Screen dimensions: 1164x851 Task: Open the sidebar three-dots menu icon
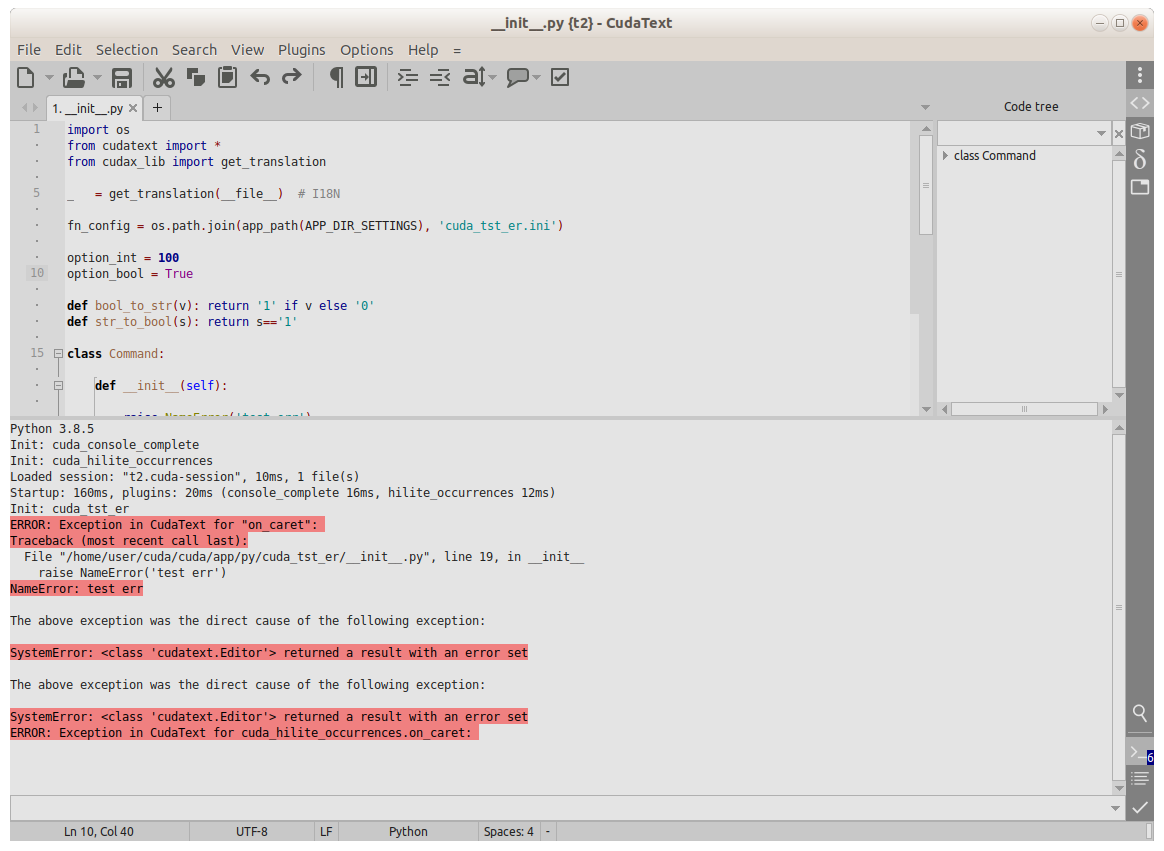[1140, 75]
